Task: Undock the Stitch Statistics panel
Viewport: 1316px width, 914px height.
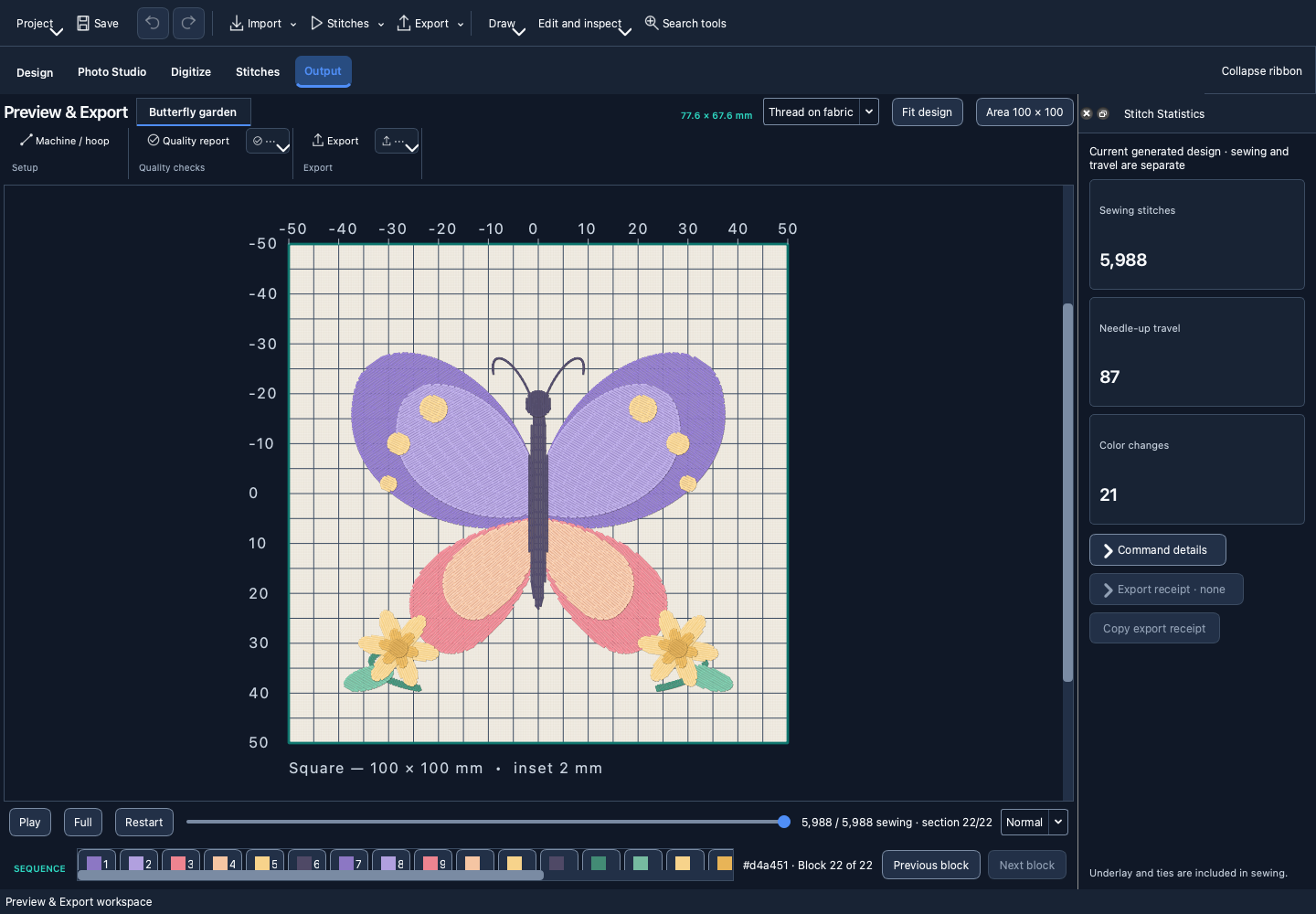Action: tap(1103, 114)
